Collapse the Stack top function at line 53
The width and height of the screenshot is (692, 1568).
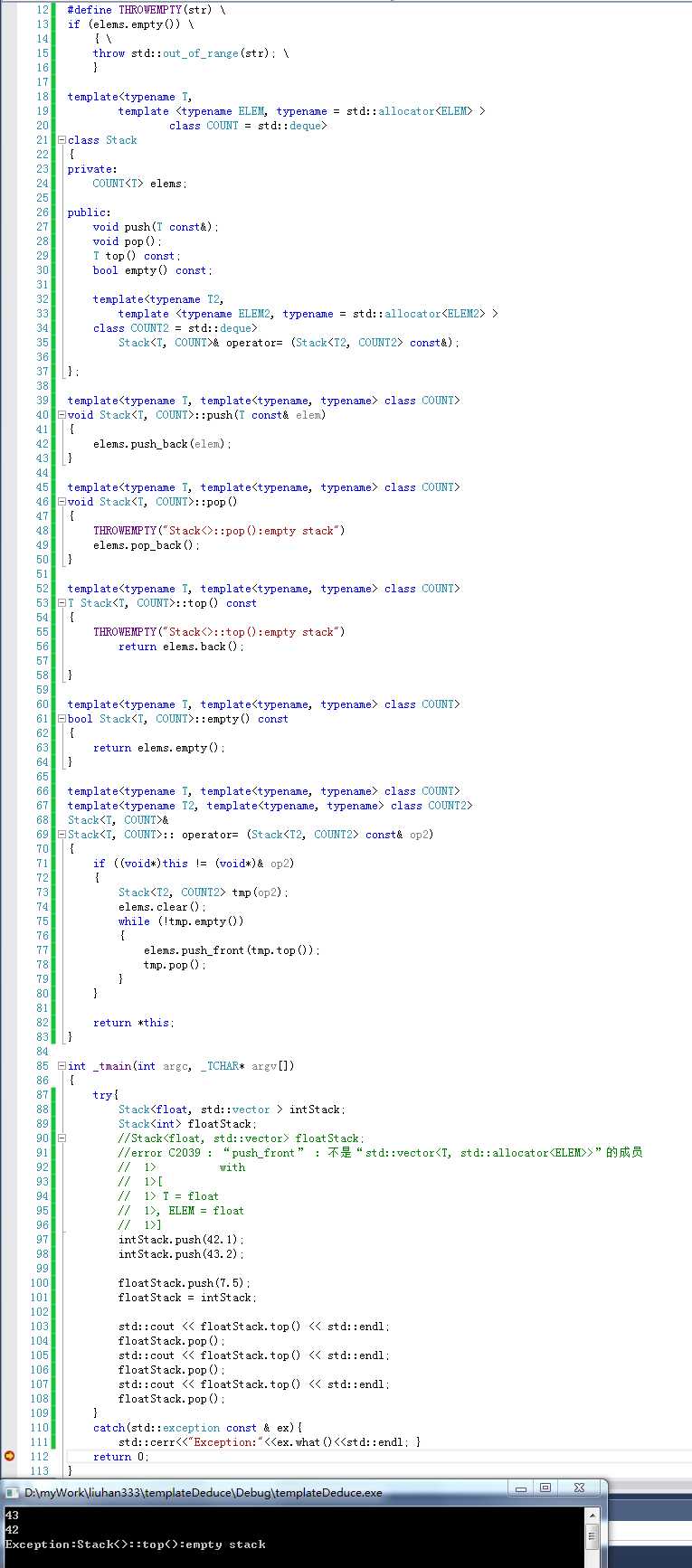pos(62,603)
